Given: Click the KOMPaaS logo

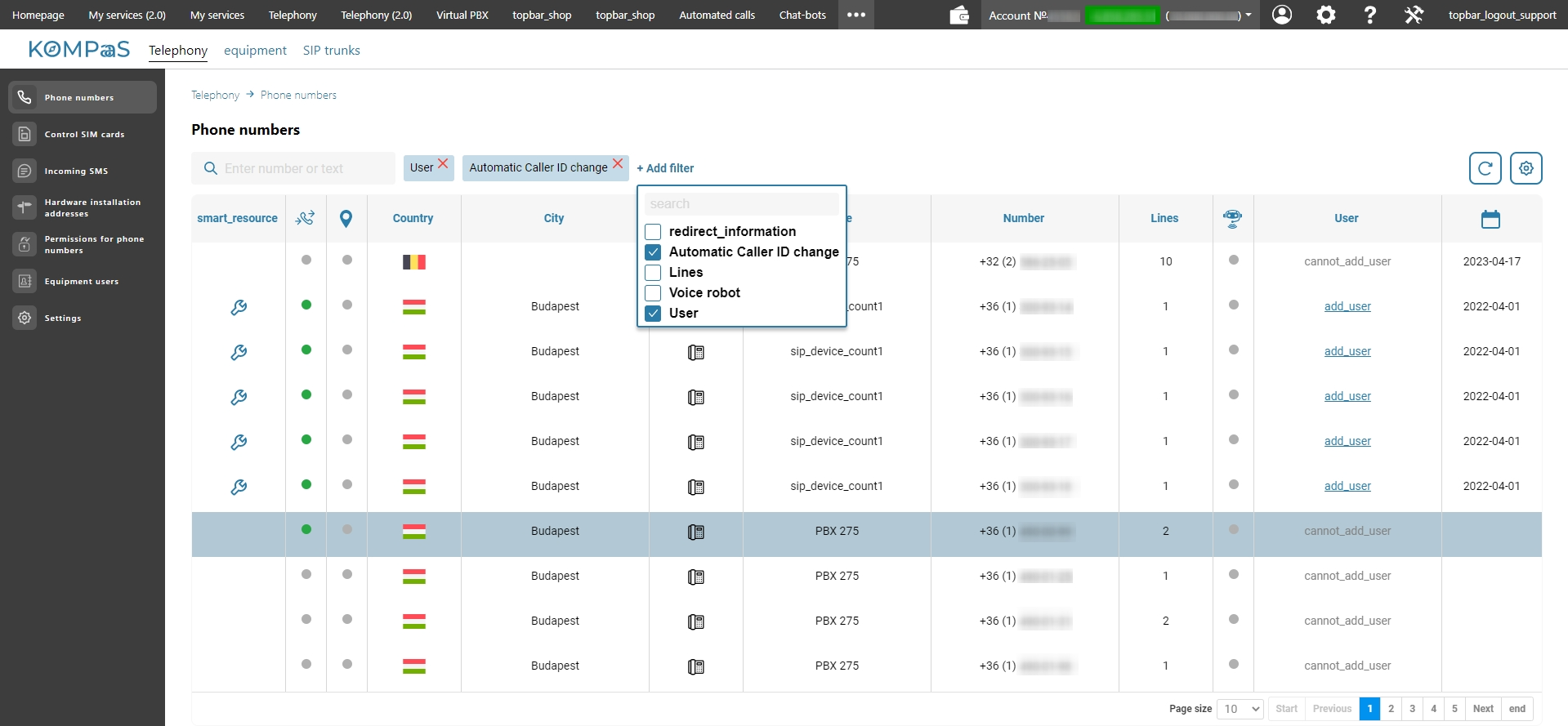Looking at the screenshot, I should 78,50.
